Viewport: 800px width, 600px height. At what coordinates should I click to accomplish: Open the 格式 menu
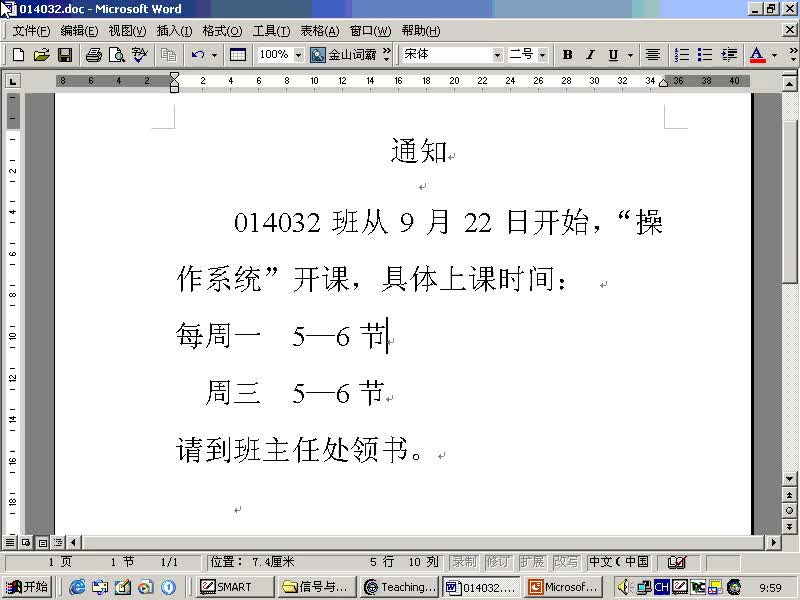click(222, 31)
